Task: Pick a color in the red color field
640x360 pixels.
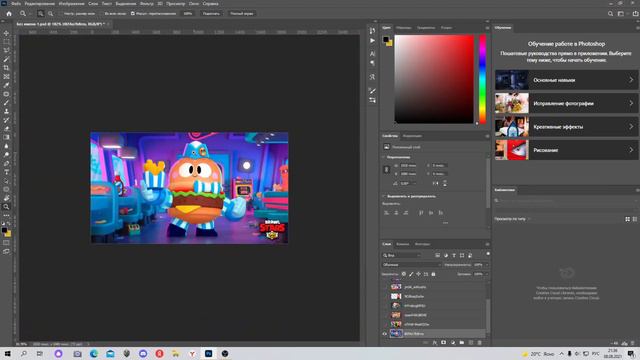Action: [x=434, y=79]
